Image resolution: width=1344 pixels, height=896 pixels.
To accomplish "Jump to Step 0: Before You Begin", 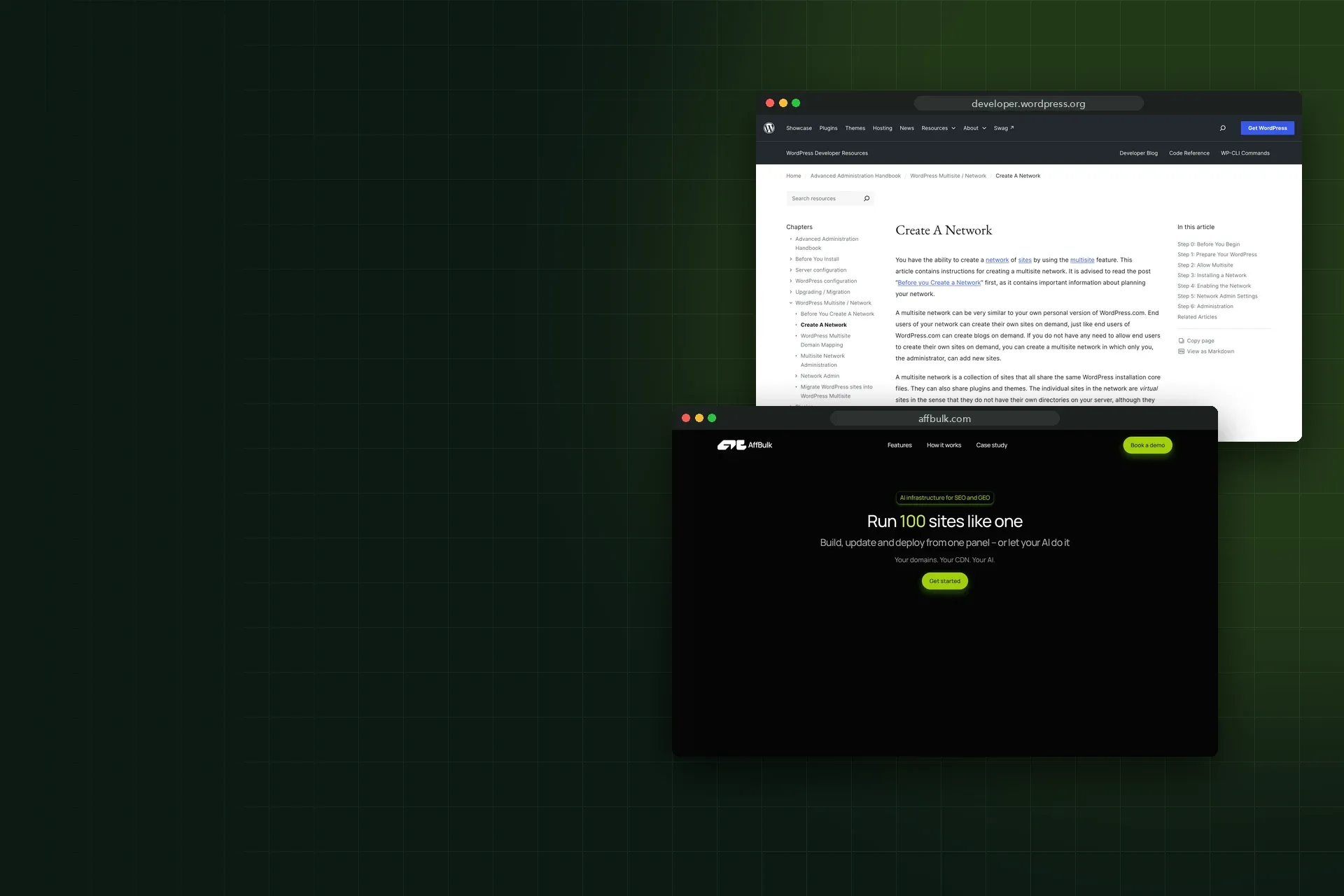I will (1208, 244).
